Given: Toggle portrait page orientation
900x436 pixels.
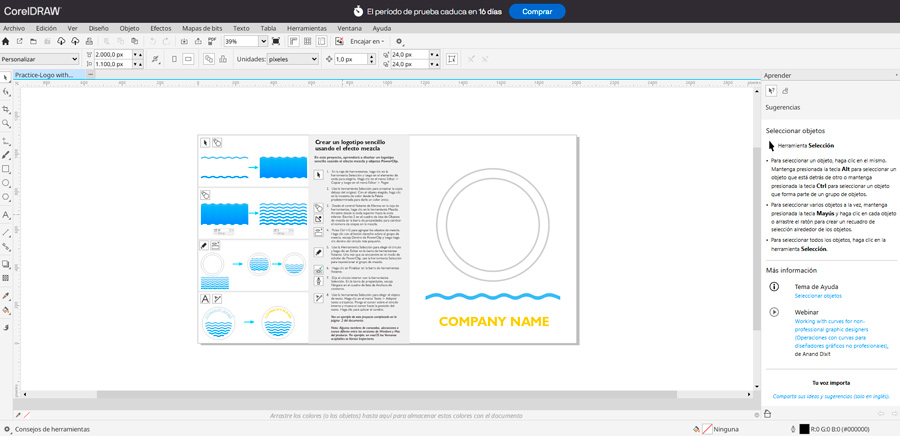Looking at the screenshot, I should 174,59.
